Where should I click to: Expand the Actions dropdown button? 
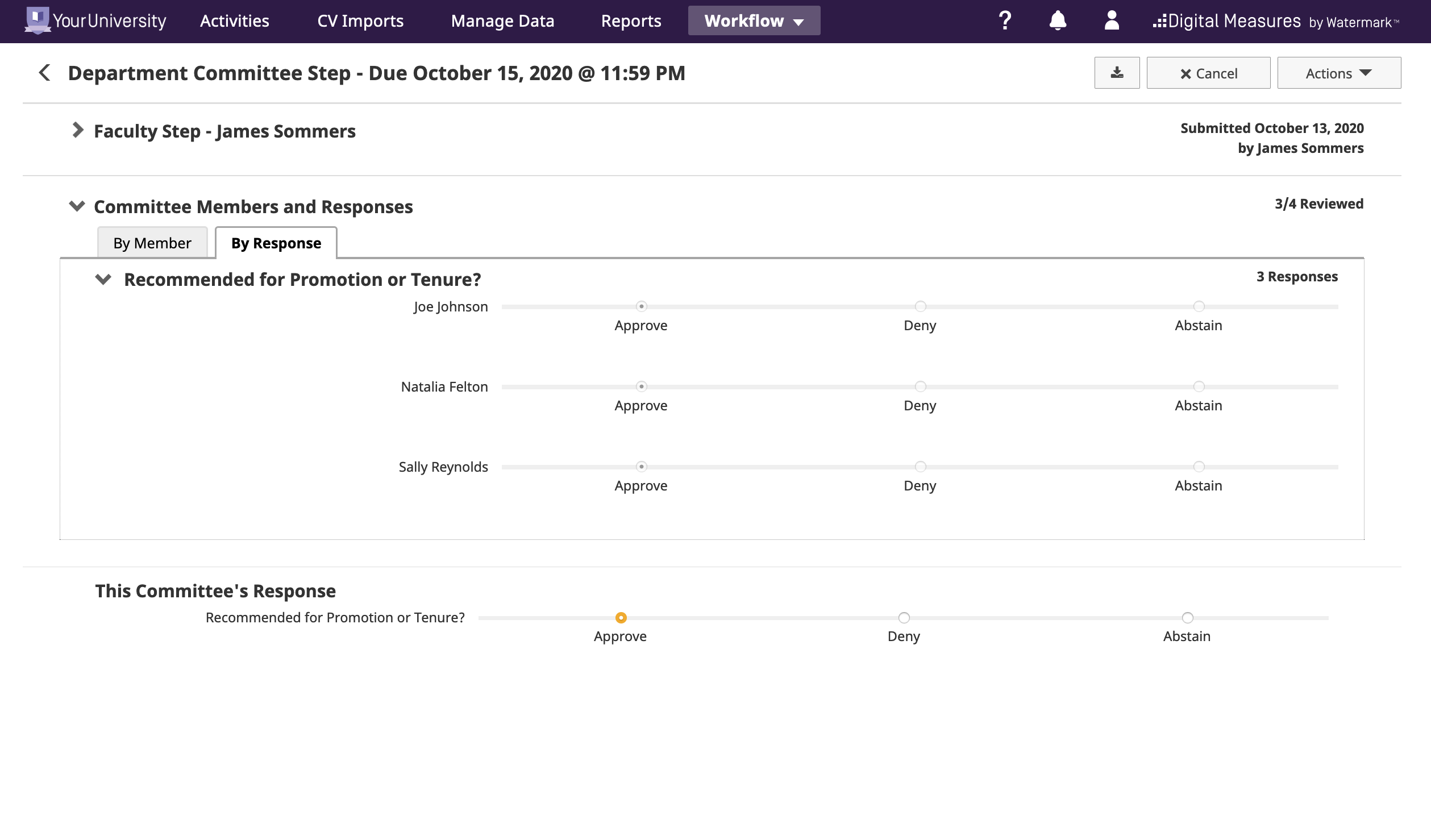pos(1339,72)
